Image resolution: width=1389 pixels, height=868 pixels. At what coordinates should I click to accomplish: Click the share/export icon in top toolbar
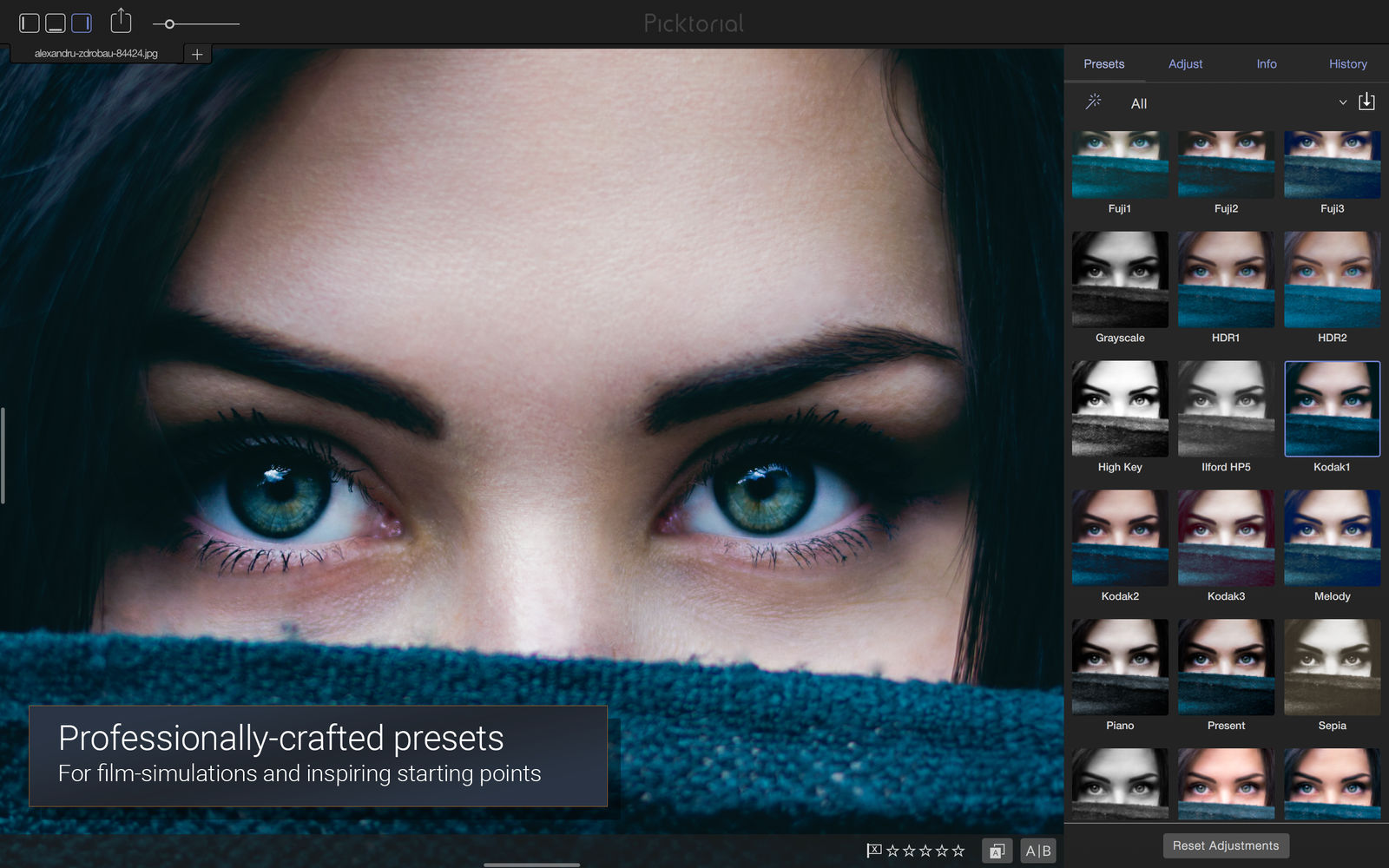pyautogui.click(x=121, y=21)
